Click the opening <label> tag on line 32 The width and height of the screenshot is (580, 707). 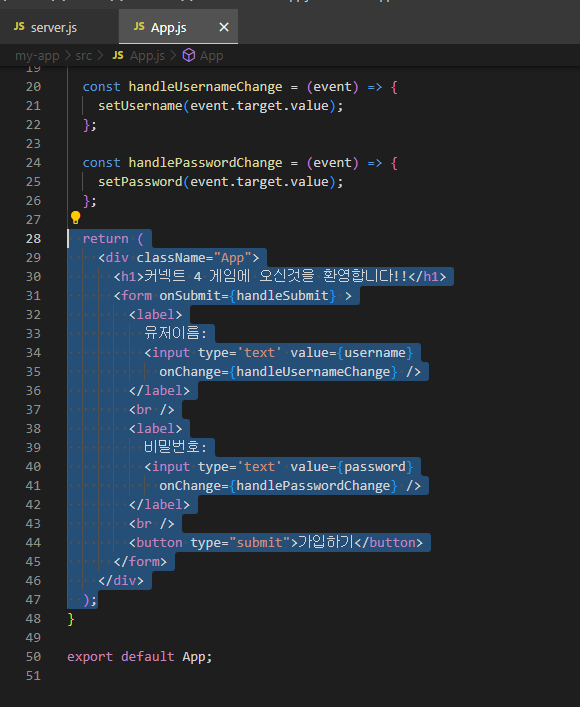pyautogui.click(x=156, y=314)
